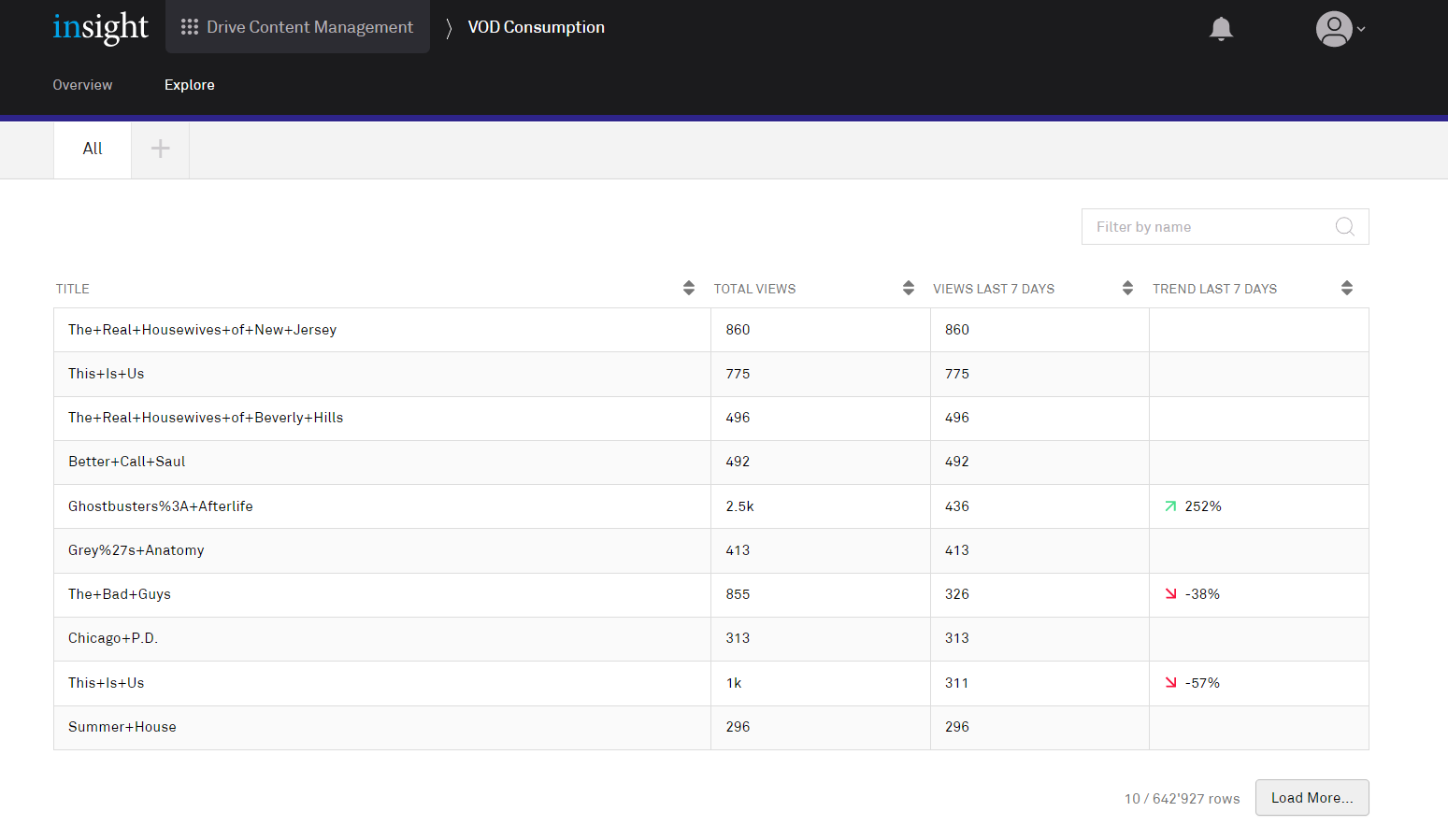Click the insight logo
The height and width of the screenshot is (840, 1448).
[x=100, y=28]
